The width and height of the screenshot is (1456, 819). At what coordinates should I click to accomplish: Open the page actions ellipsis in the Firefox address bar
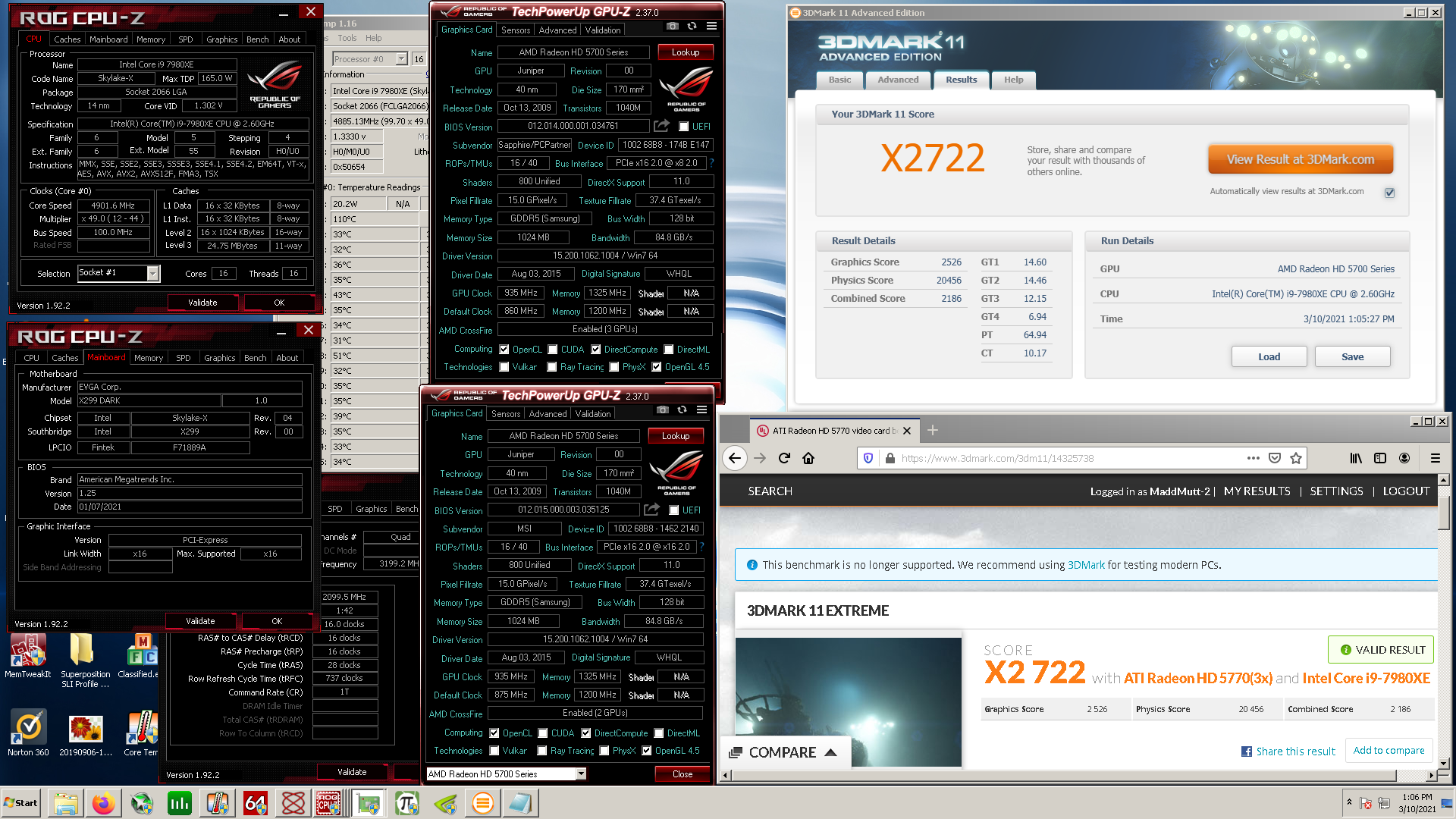click(x=1253, y=458)
